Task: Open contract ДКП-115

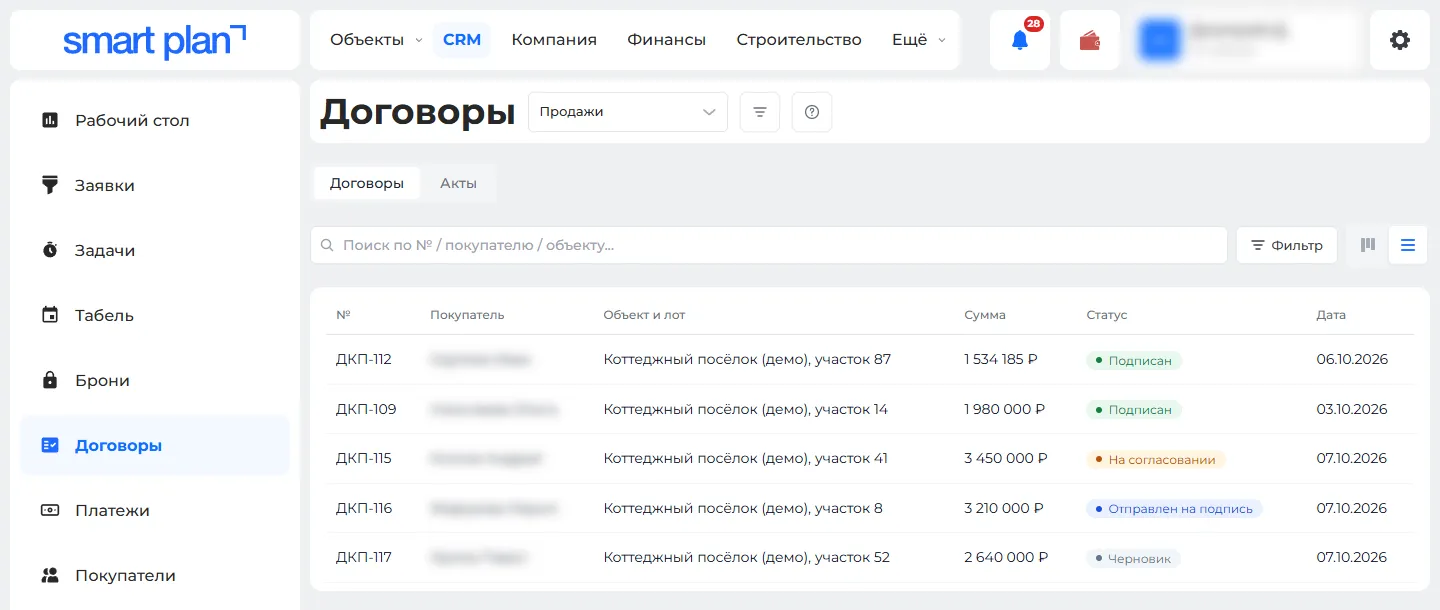Action: pos(364,459)
